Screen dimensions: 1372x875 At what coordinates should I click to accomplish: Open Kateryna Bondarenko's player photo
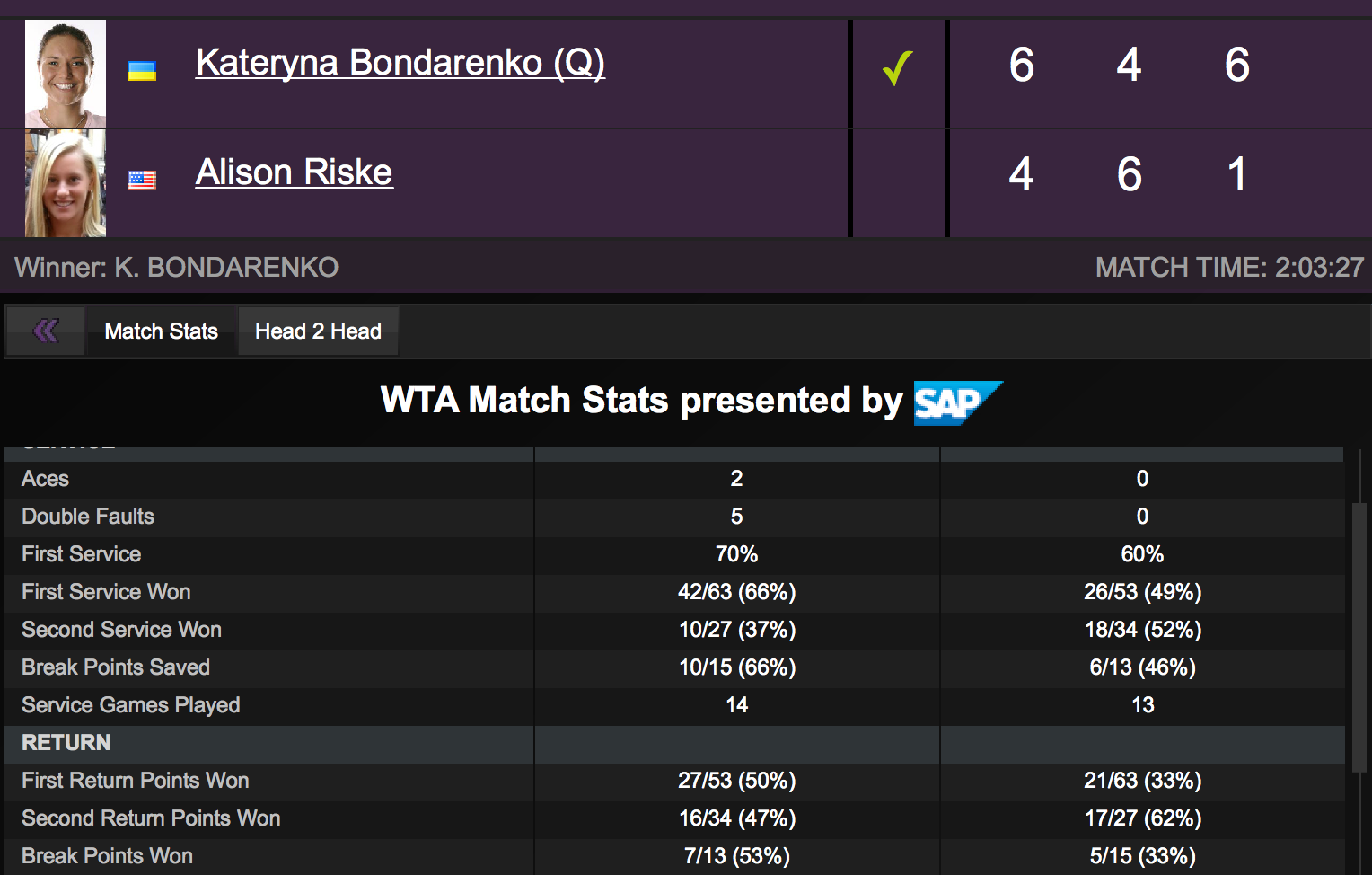point(66,74)
